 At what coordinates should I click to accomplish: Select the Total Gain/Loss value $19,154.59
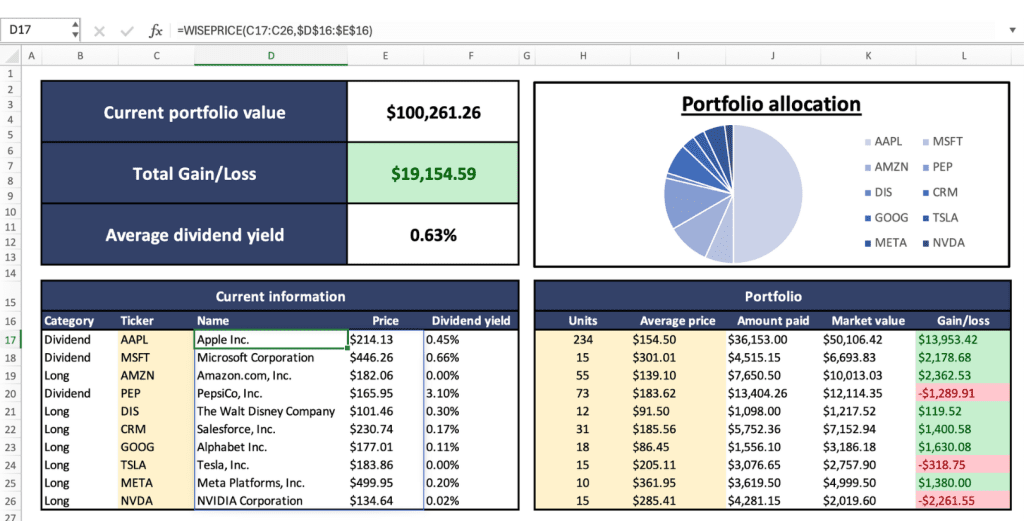pos(433,174)
